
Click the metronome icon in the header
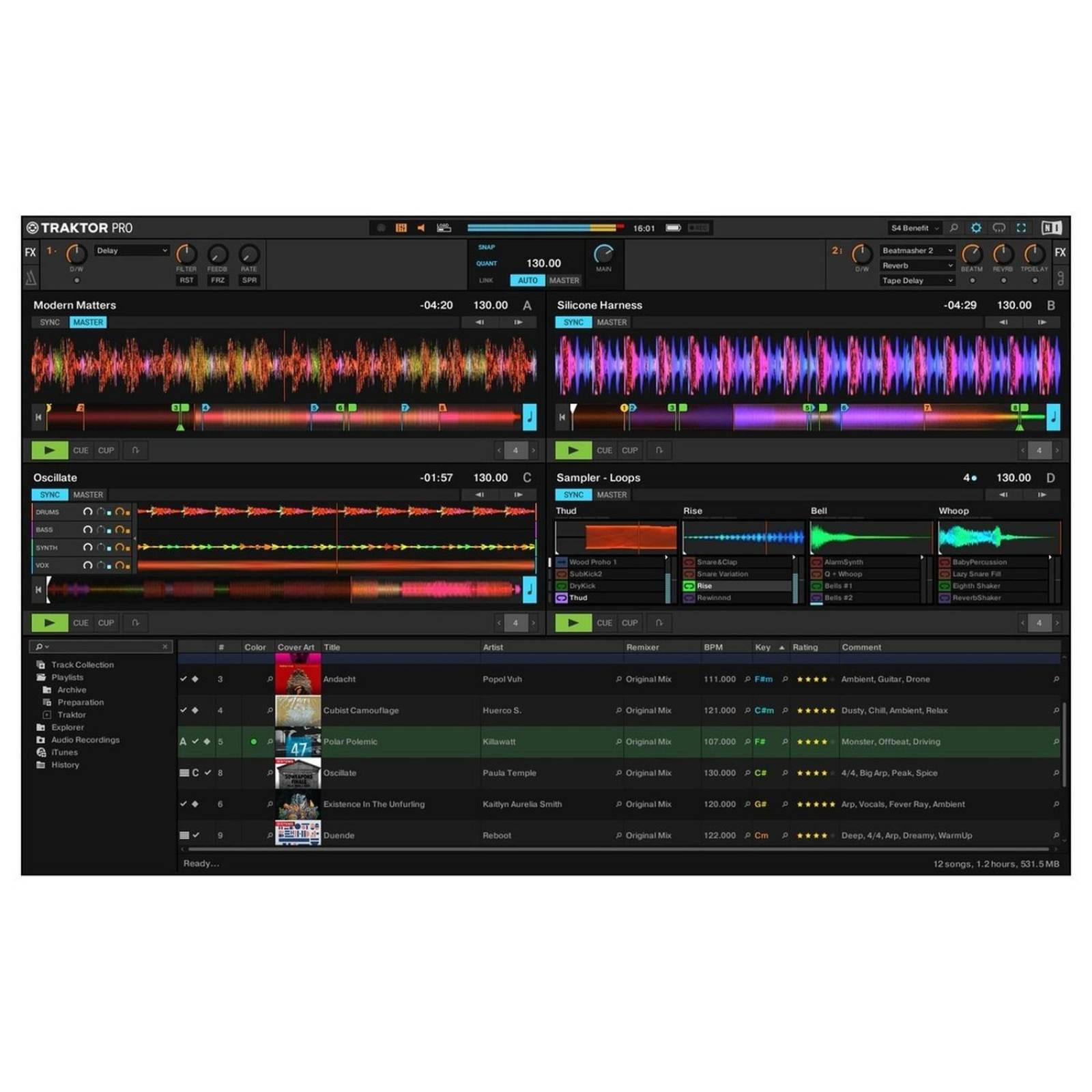(401, 227)
